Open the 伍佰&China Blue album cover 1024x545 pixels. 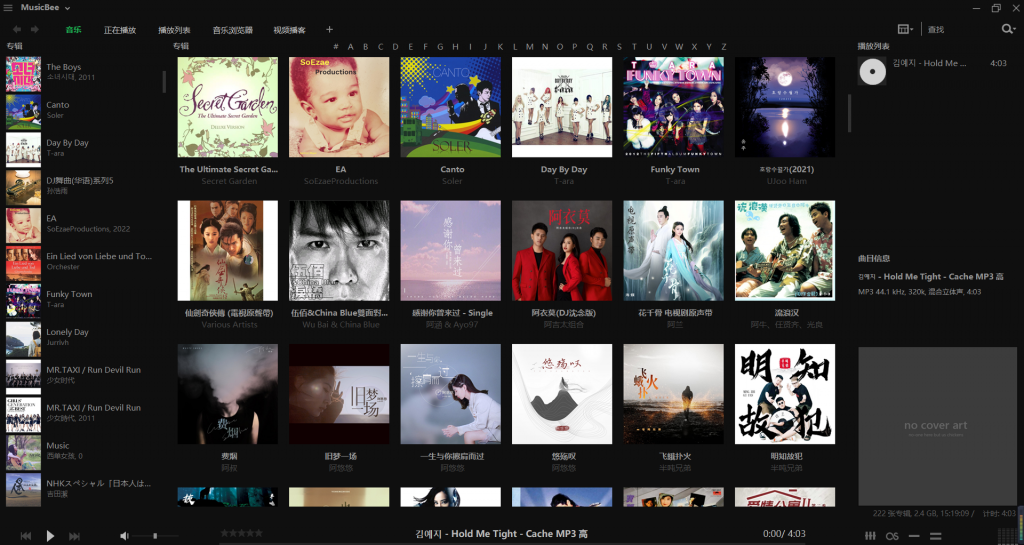340,251
